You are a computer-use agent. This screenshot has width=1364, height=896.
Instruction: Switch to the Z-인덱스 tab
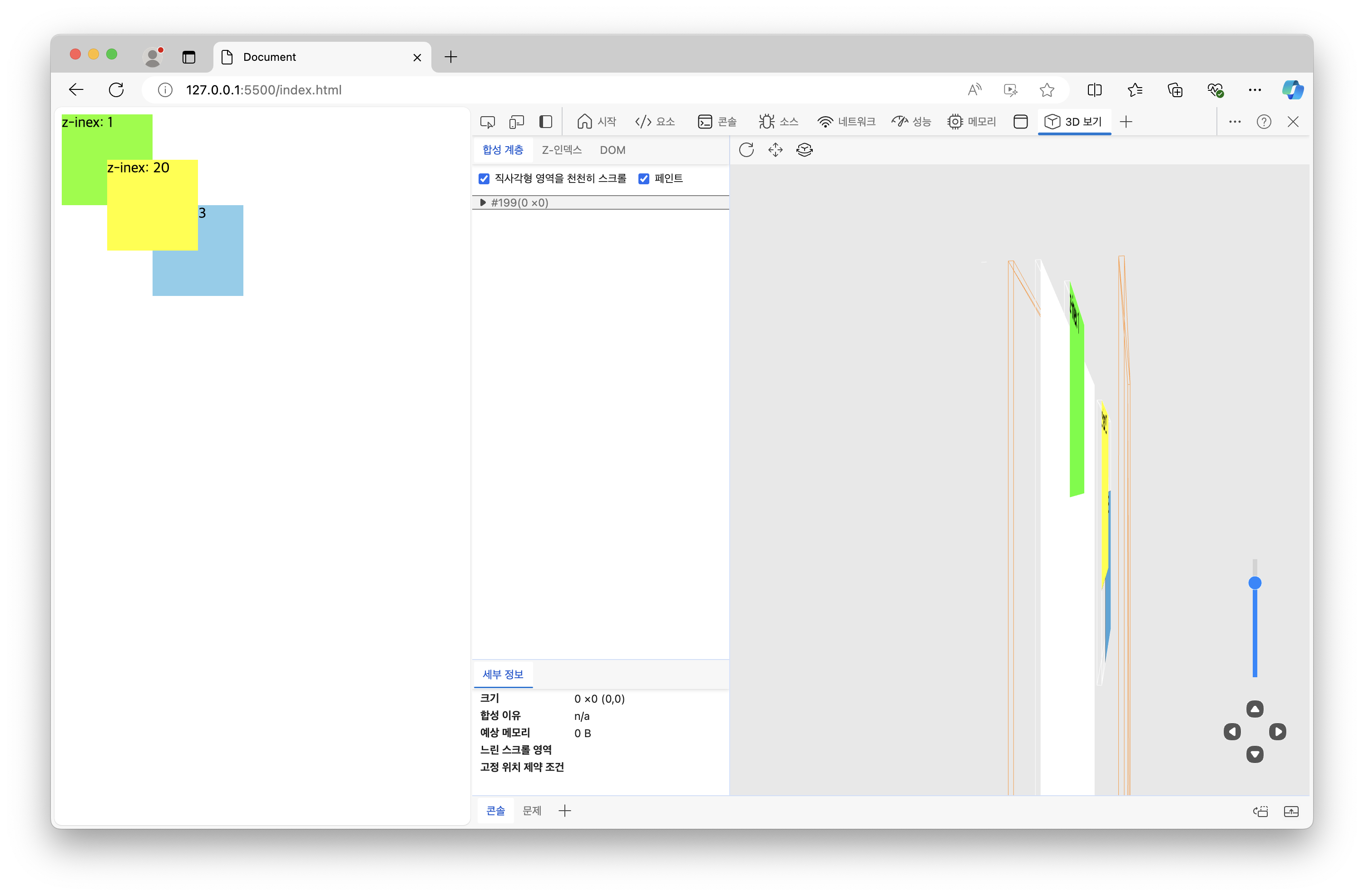point(561,150)
